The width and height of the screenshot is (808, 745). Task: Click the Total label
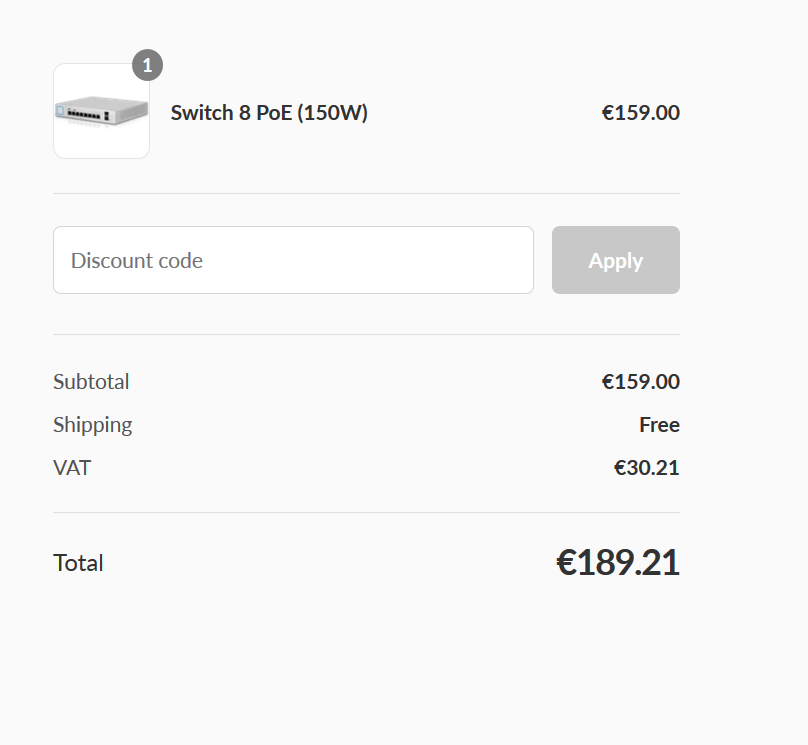(x=78, y=563)
